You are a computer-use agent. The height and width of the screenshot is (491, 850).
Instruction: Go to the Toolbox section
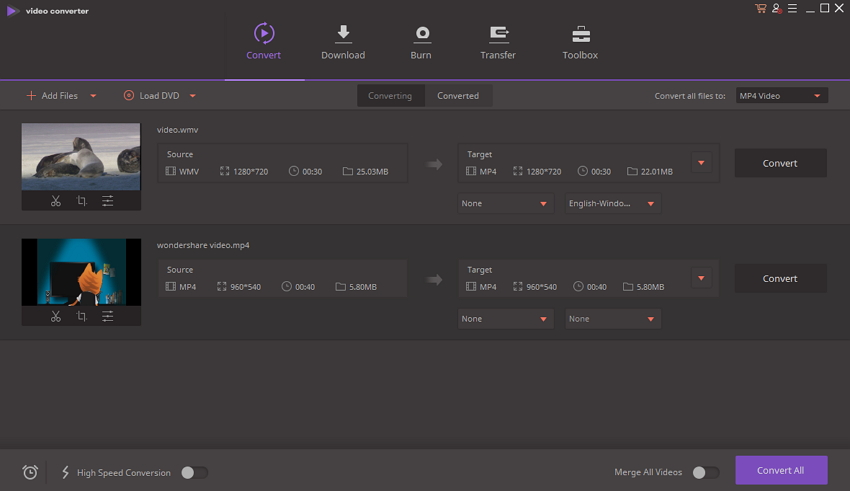(x=580, y=43)
